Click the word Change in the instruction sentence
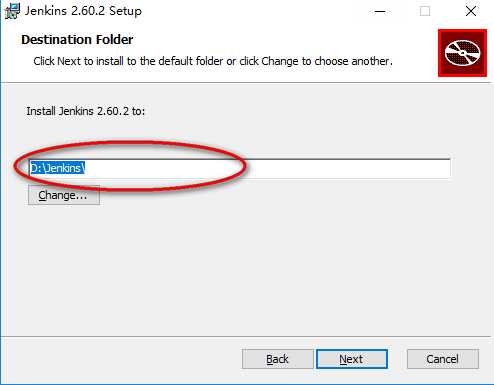 (x=280, y=61)
